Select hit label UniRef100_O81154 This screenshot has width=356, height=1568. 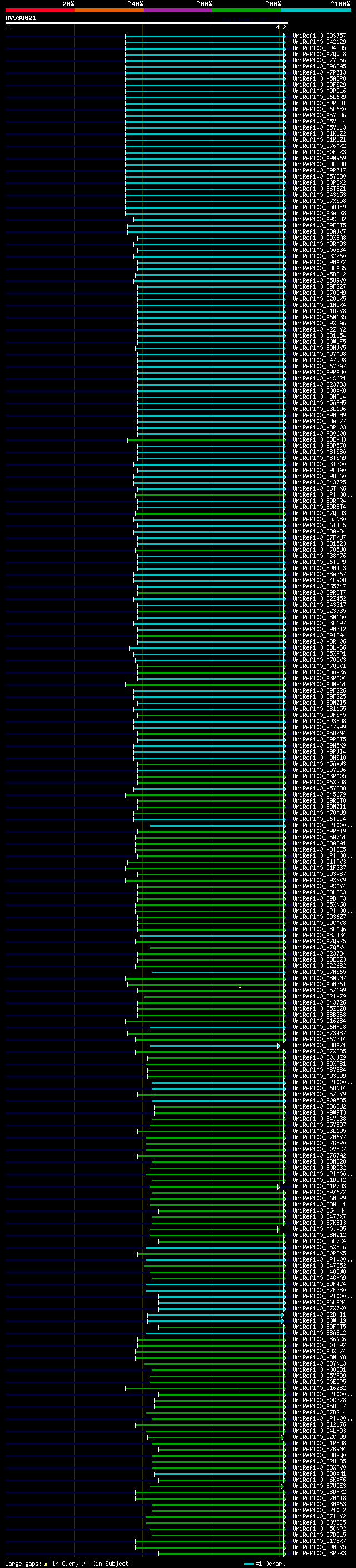coord(319,335)
